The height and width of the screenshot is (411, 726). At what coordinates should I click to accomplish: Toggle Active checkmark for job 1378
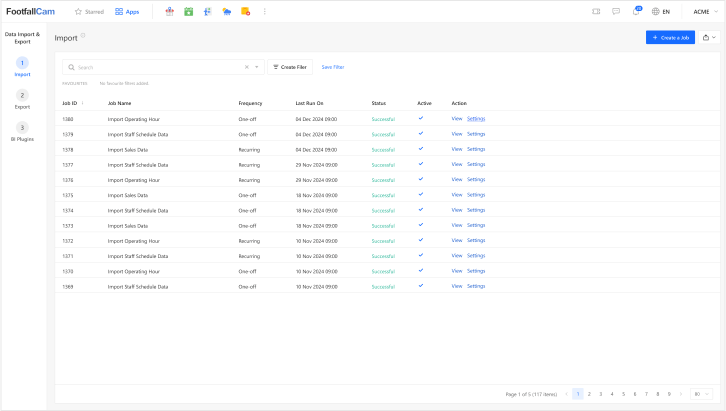pos(421,149)
